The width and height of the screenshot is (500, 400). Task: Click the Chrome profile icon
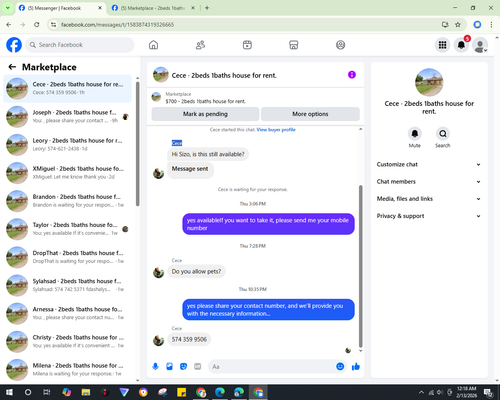477,25
